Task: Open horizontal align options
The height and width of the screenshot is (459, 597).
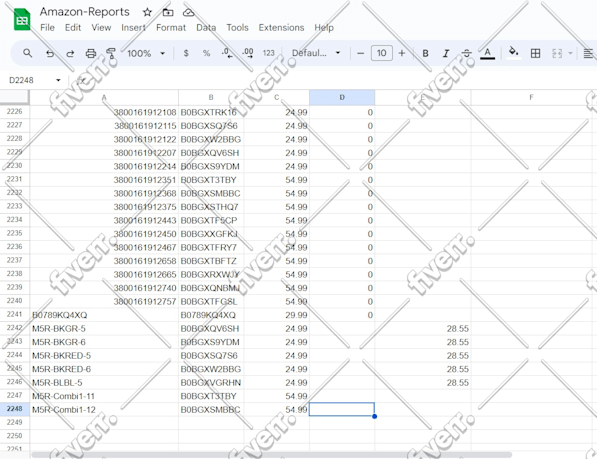Action: [x=588, y=53]
